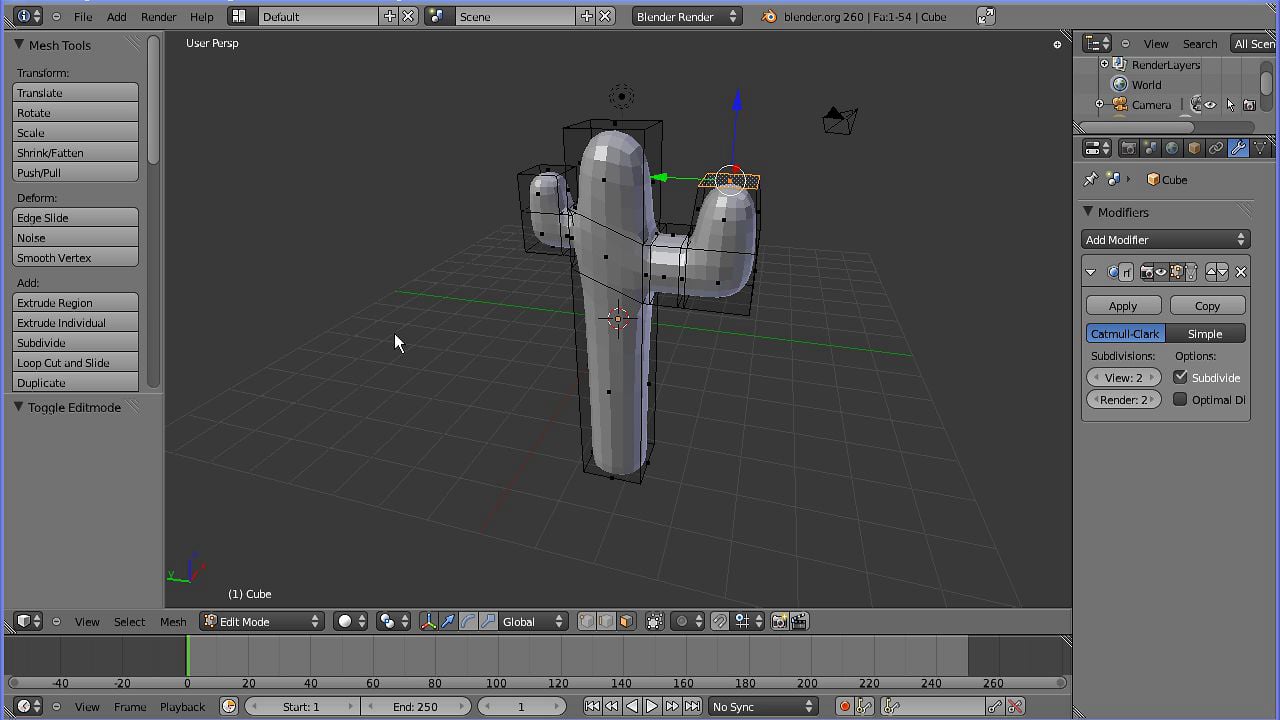
Task: Open the Playback menu in timeline
Action: (182, 706)
